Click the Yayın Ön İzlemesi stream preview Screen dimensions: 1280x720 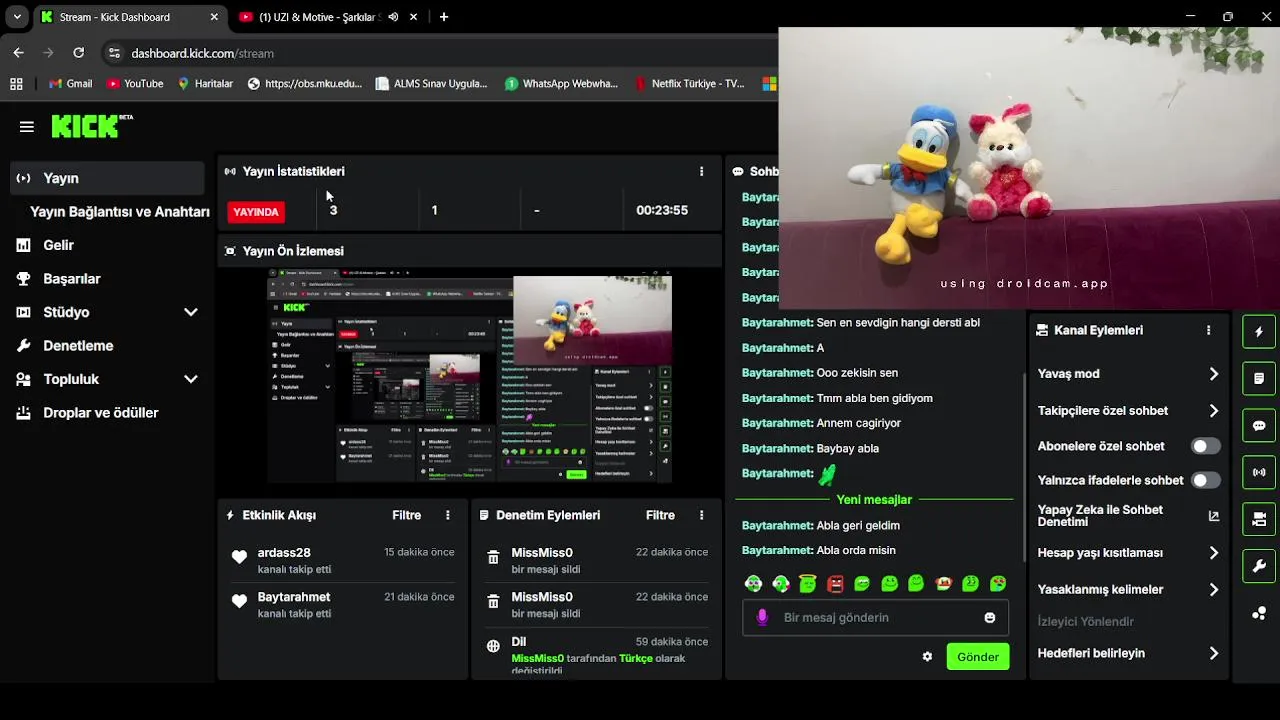coord(469,376)
